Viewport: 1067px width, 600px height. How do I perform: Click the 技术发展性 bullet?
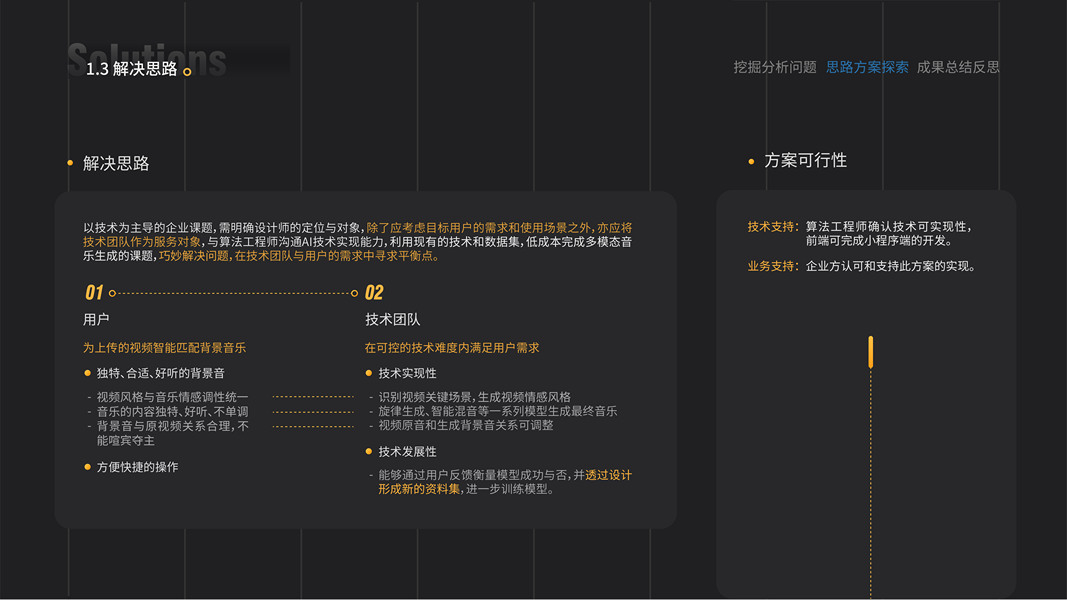tap(408, 451)
